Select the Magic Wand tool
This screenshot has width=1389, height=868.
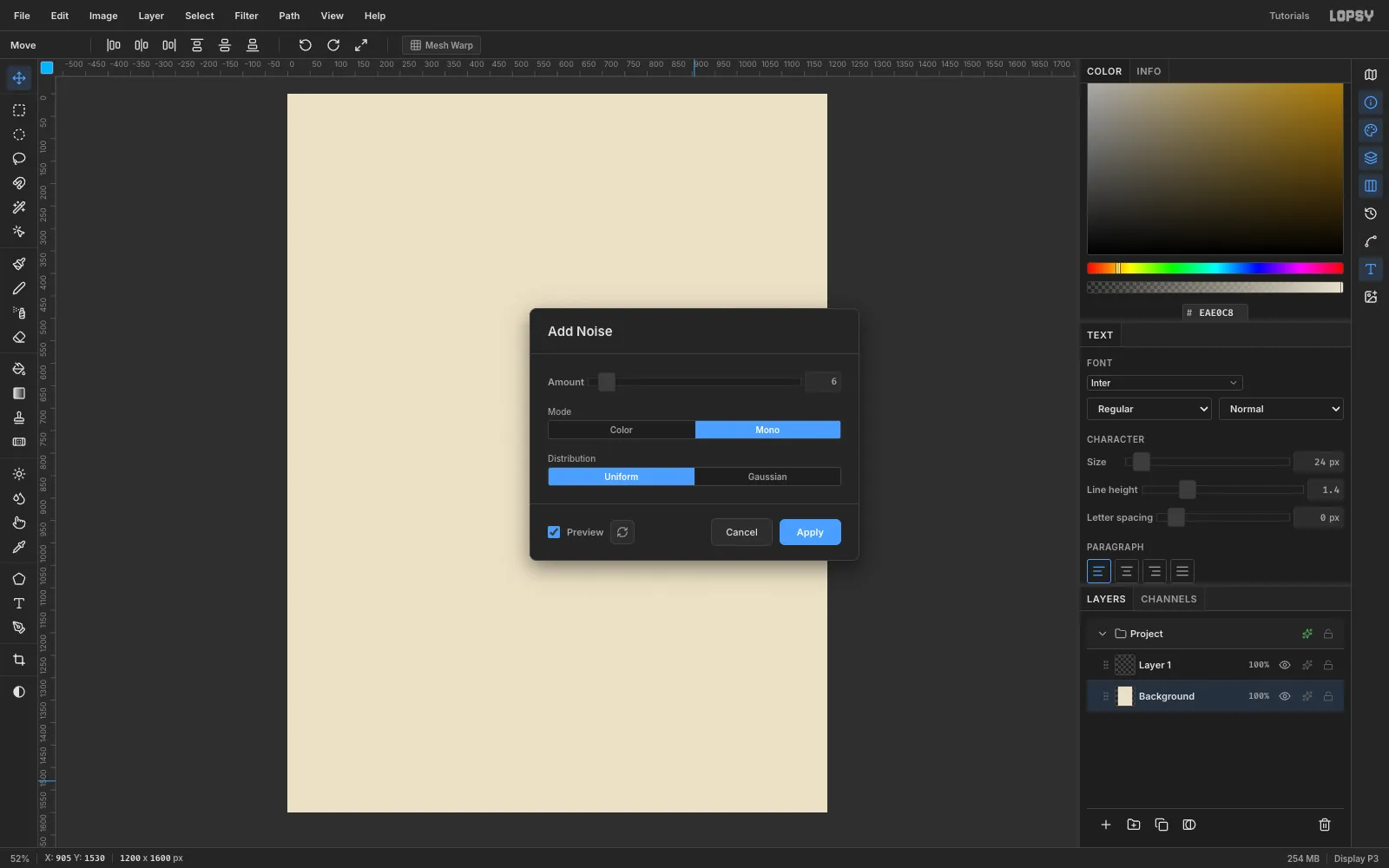(x=18, y=207)
